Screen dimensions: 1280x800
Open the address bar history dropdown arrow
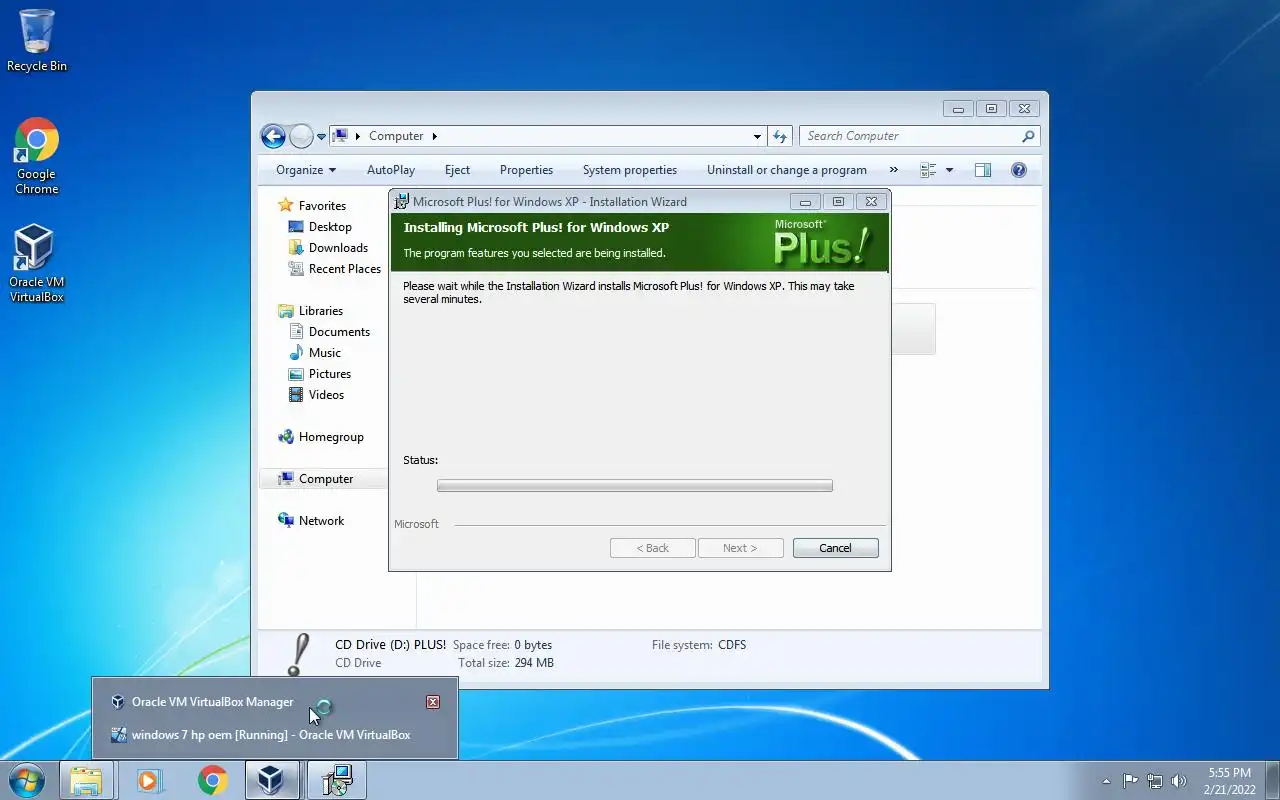pos(757,136)
